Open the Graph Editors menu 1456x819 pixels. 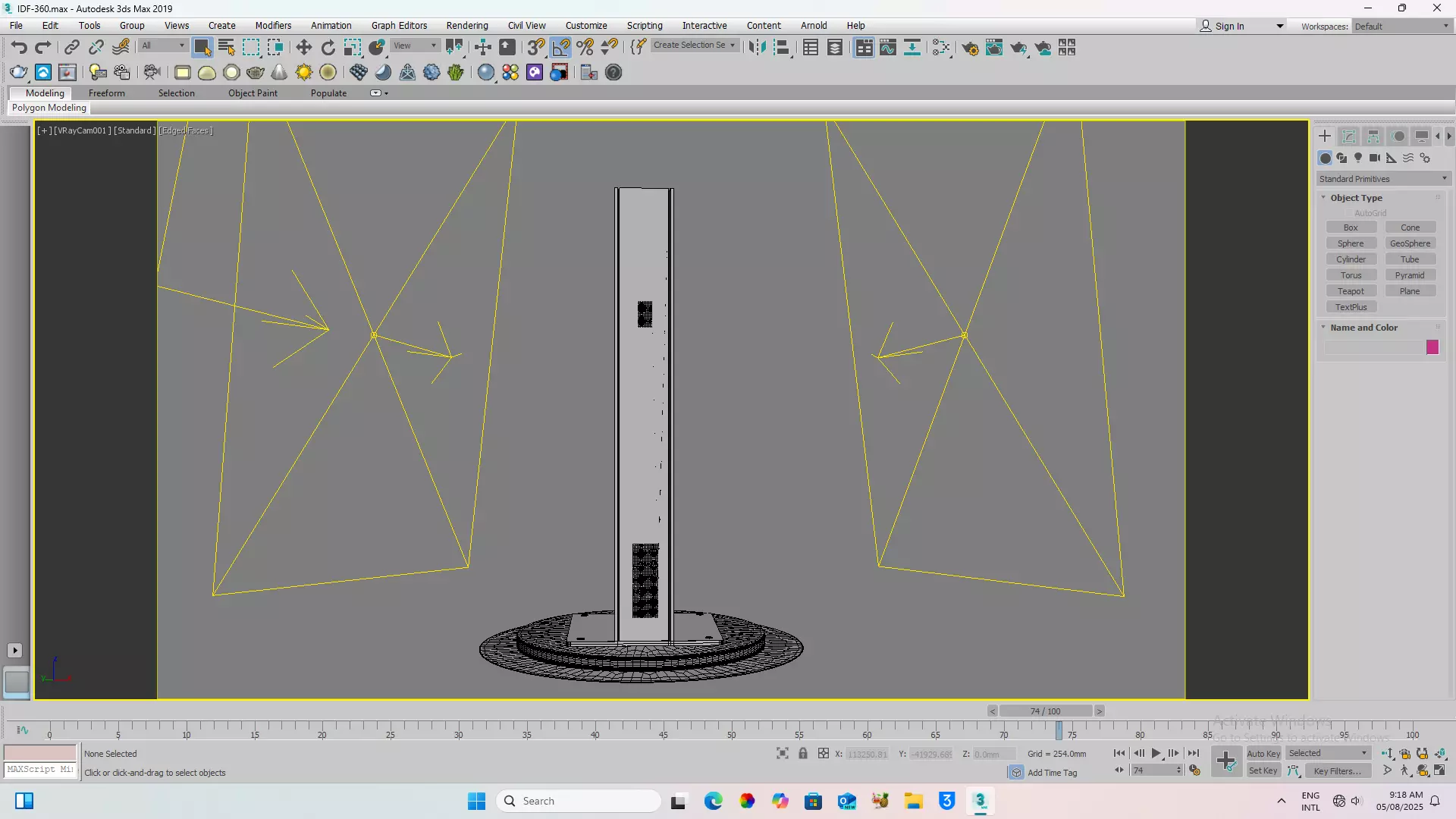399,26
